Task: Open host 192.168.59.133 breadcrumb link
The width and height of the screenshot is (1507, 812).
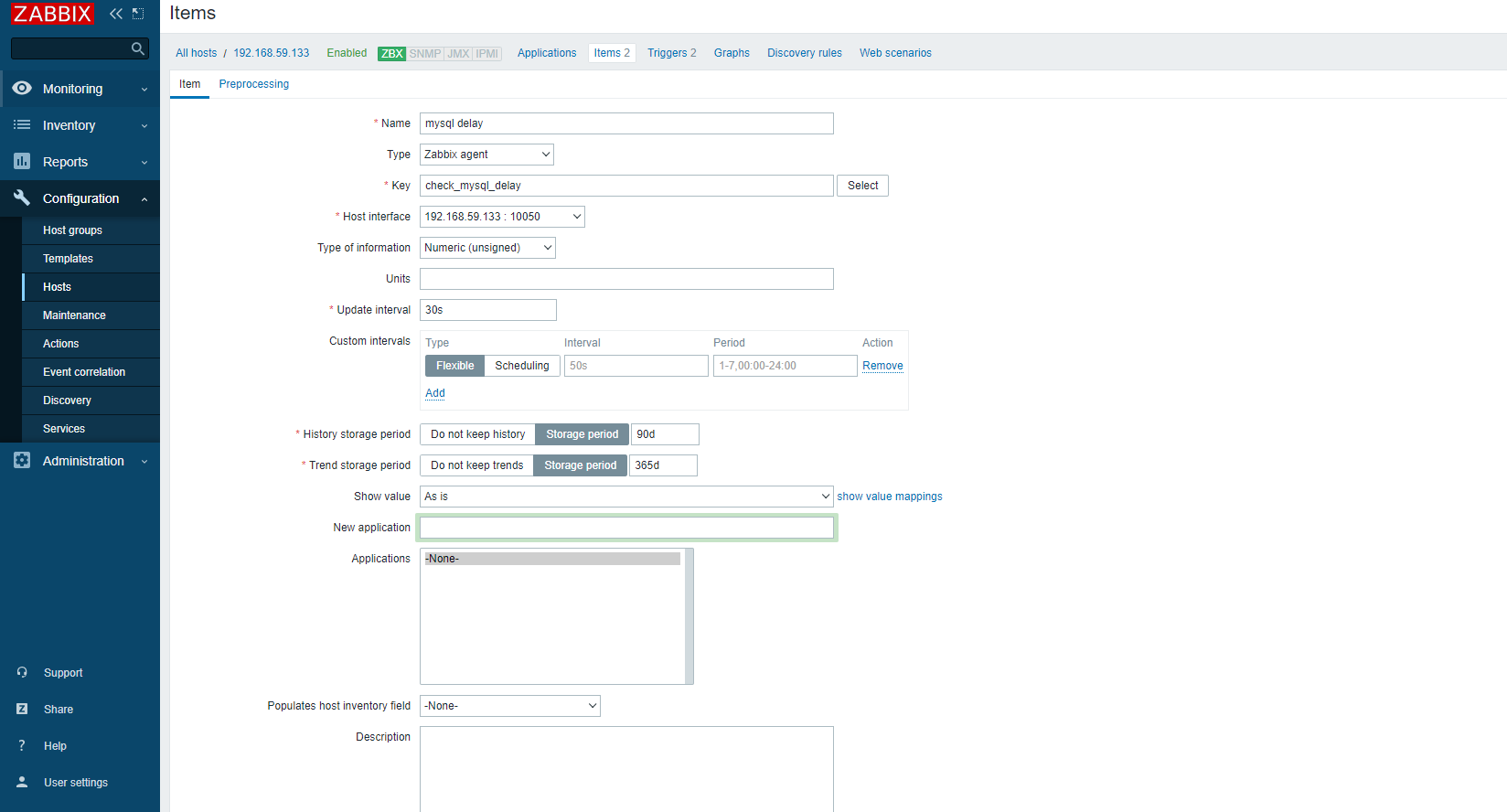Action: [272, 53]
